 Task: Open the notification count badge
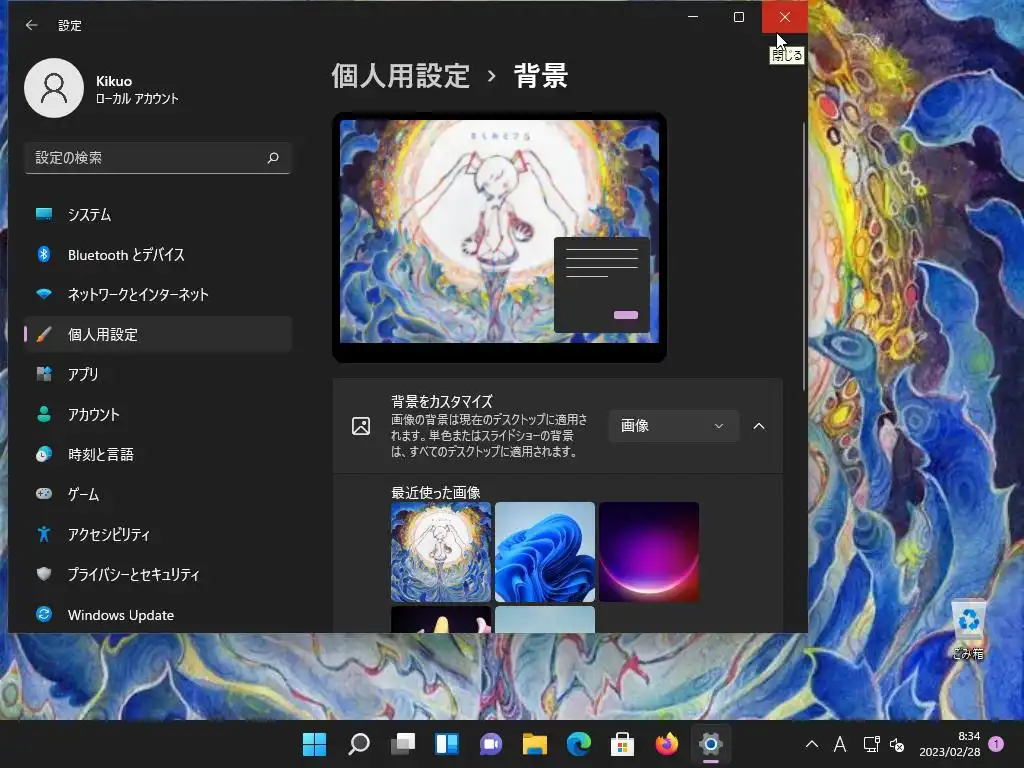pos(996,744)
